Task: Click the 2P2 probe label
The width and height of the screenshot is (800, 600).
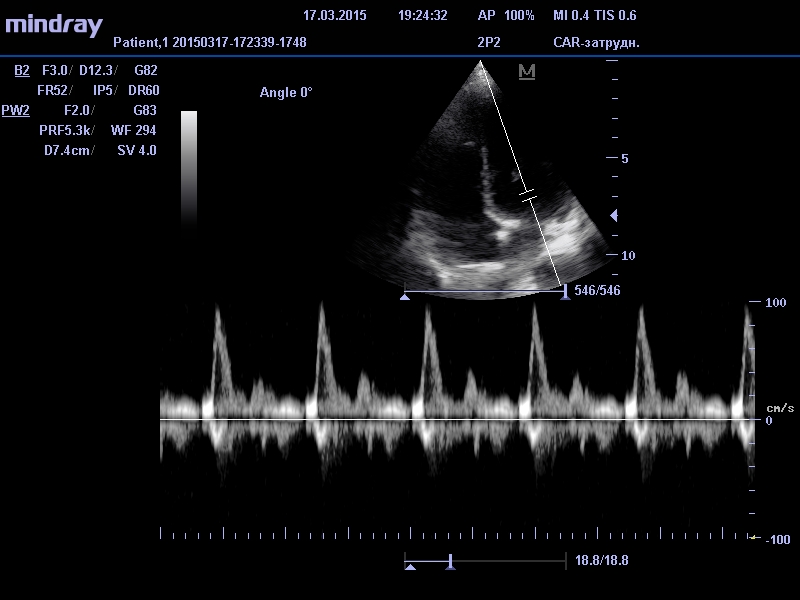Action: [490, 43]
